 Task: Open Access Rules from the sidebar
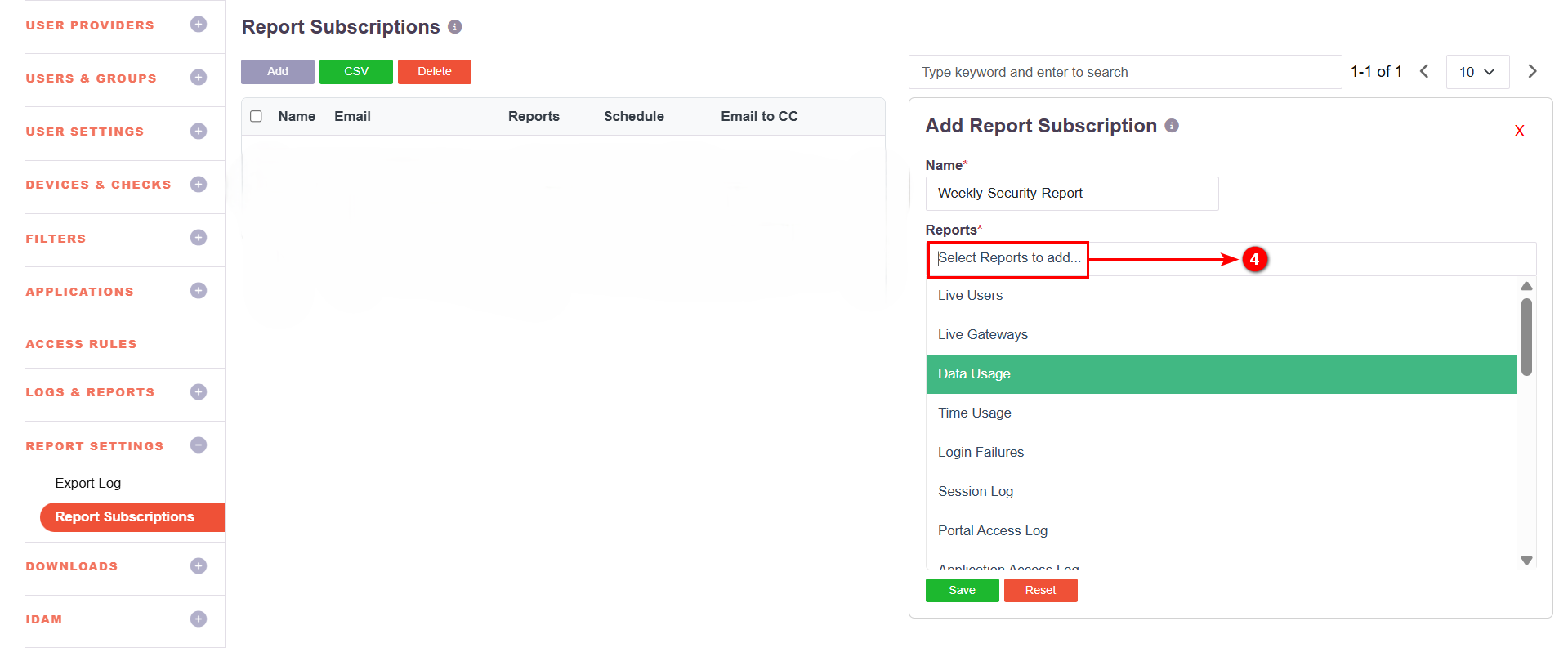click(81, 344)
